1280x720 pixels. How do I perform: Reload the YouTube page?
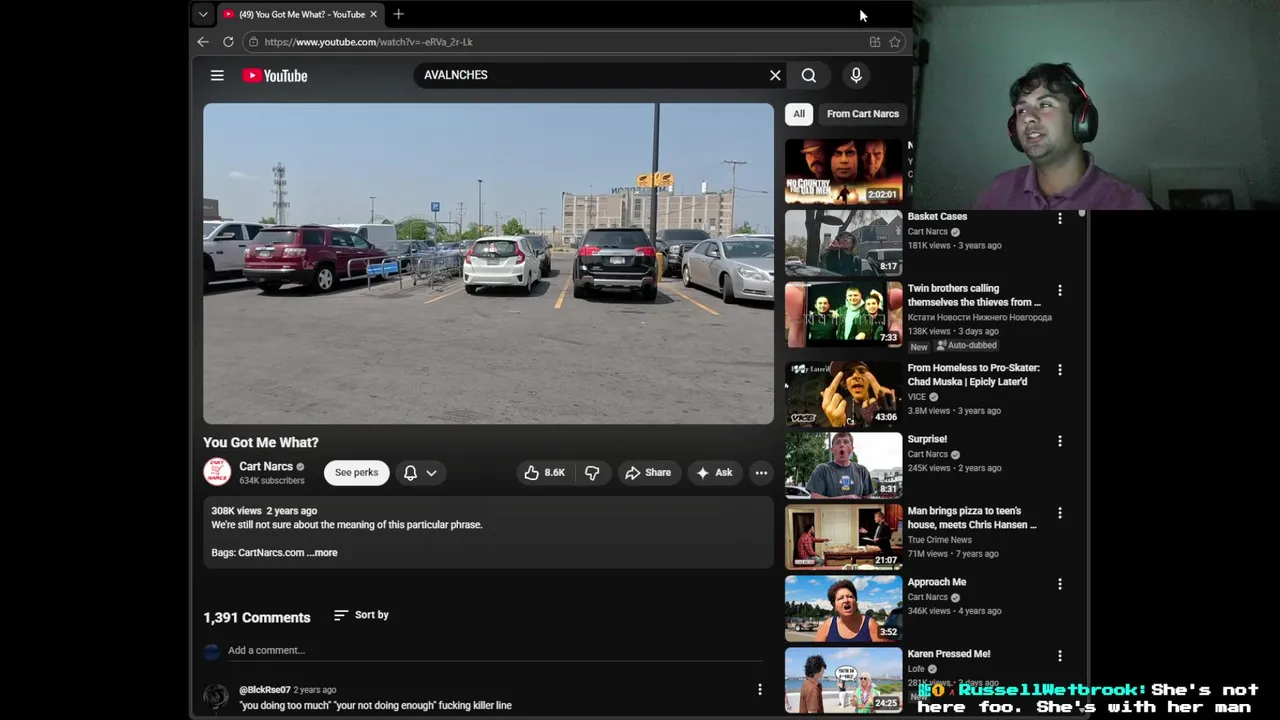[x=228, y=42]
